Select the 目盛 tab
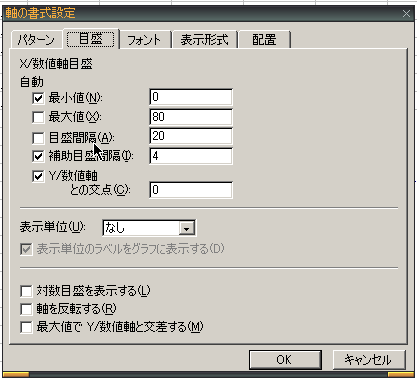 coord(91,39)
